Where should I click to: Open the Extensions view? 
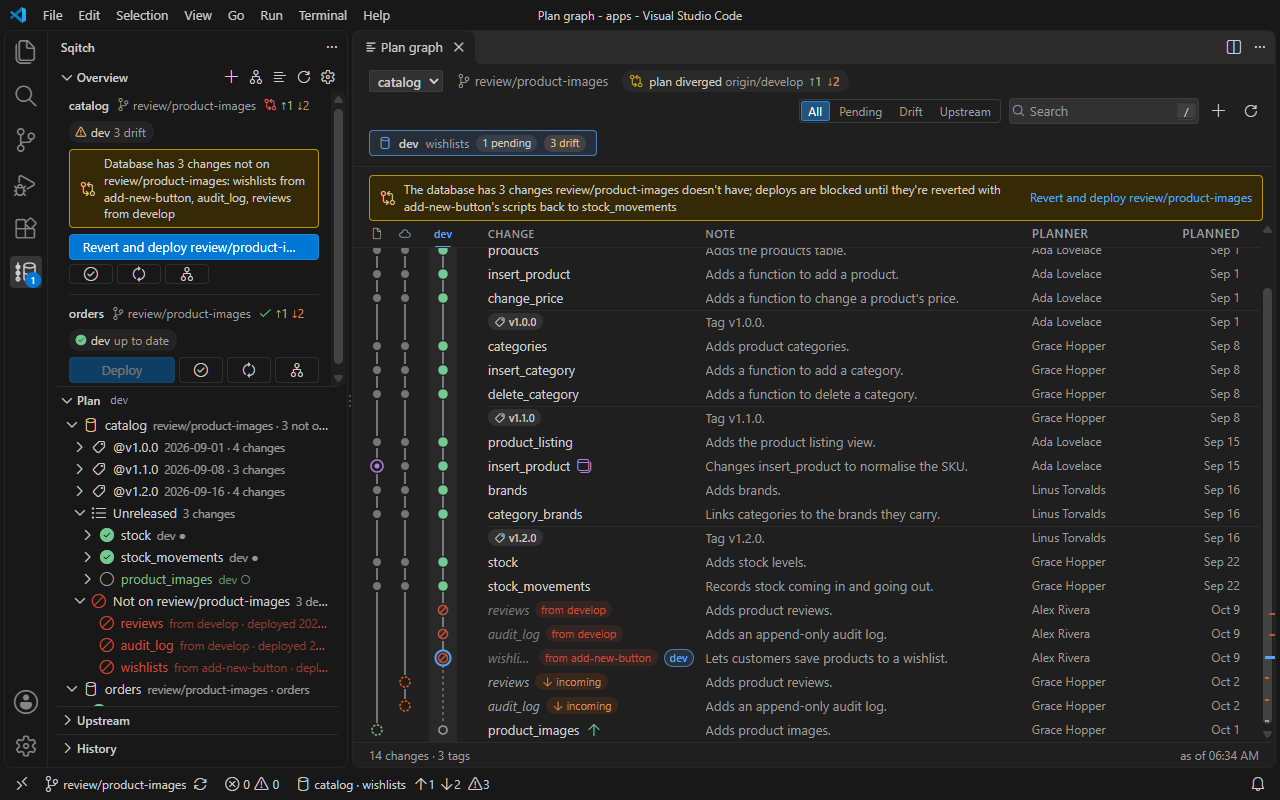pyautogui.click(x=26, y=228)
